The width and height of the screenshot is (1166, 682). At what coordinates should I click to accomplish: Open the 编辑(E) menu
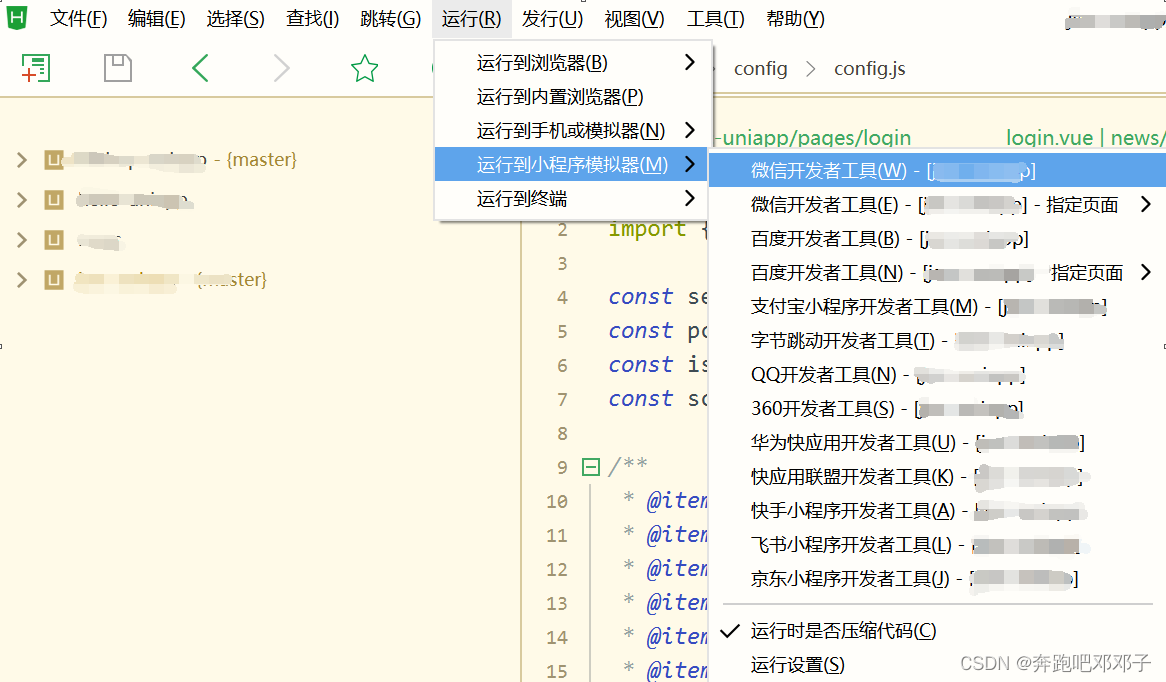point(156,19)
